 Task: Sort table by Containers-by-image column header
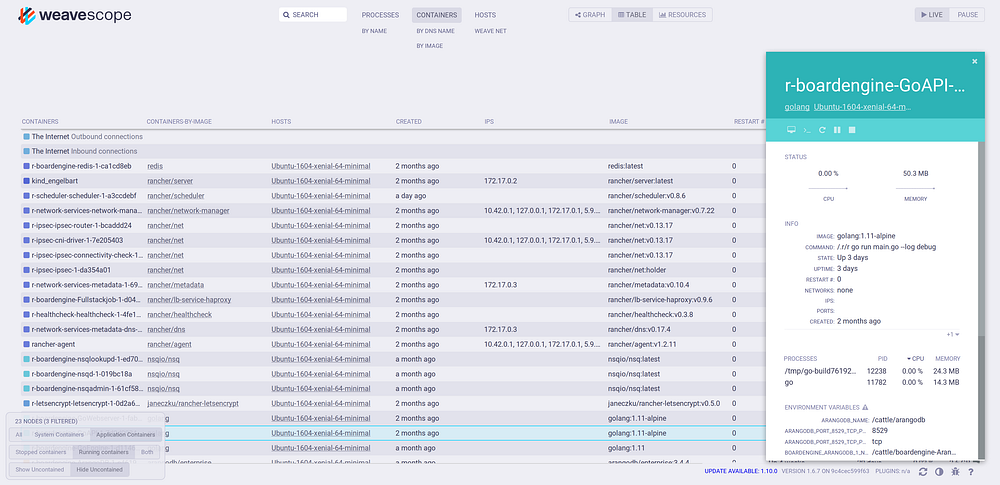179,121
